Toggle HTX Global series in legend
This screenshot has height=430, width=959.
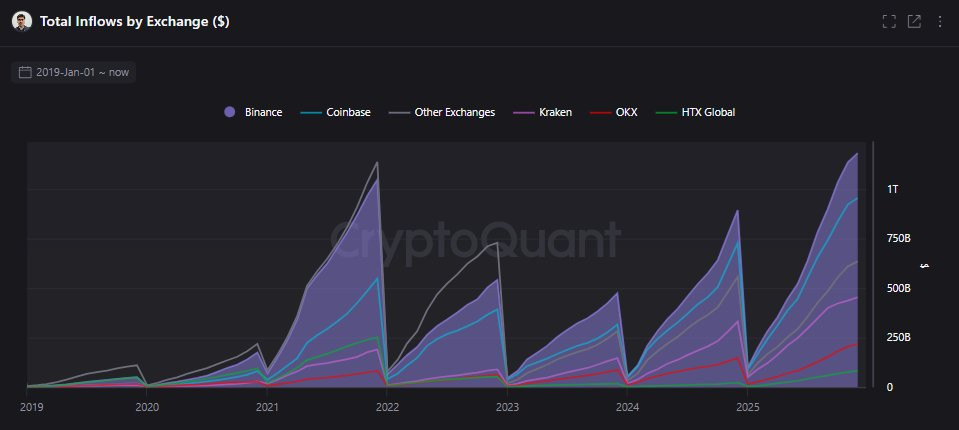pos(695,112)
